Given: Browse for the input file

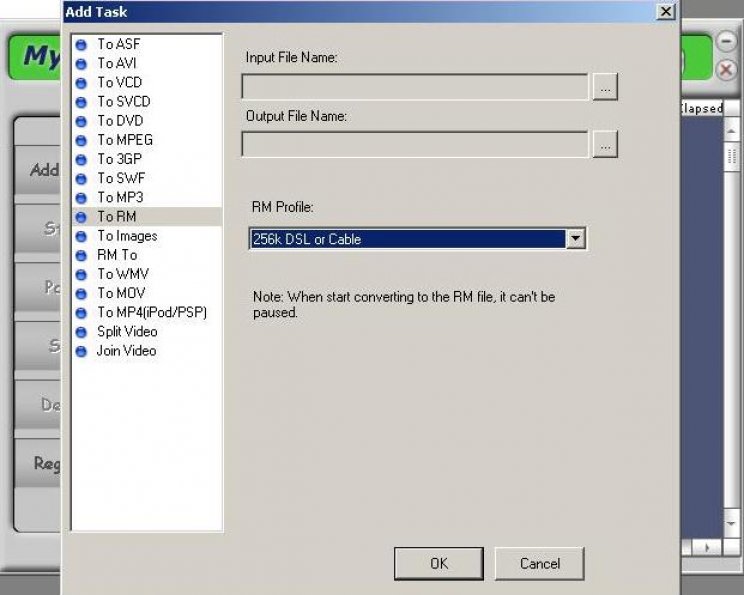Looking at the screenshot, I should 605,87.
